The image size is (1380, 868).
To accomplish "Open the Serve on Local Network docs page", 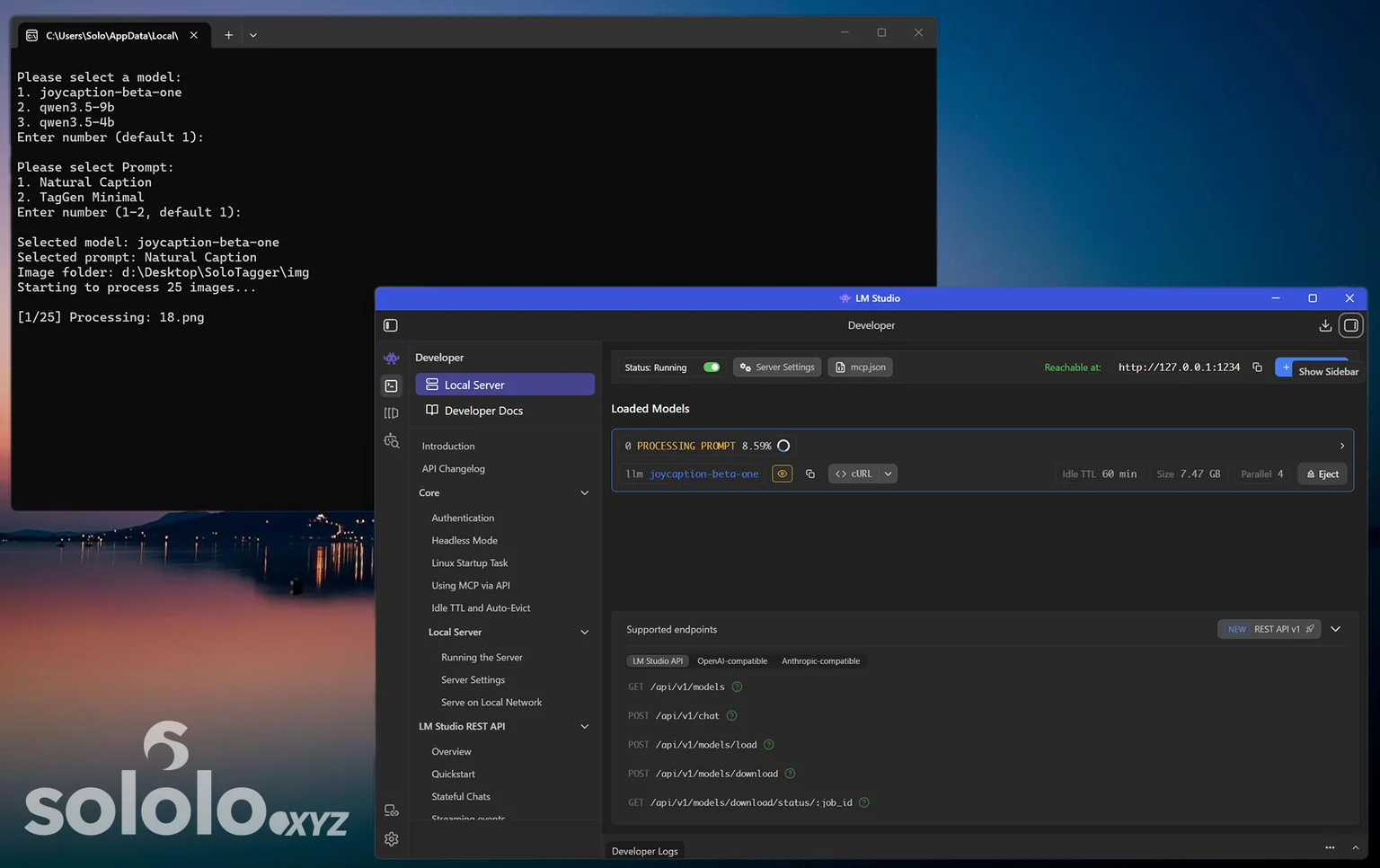I will click(491, 703).
